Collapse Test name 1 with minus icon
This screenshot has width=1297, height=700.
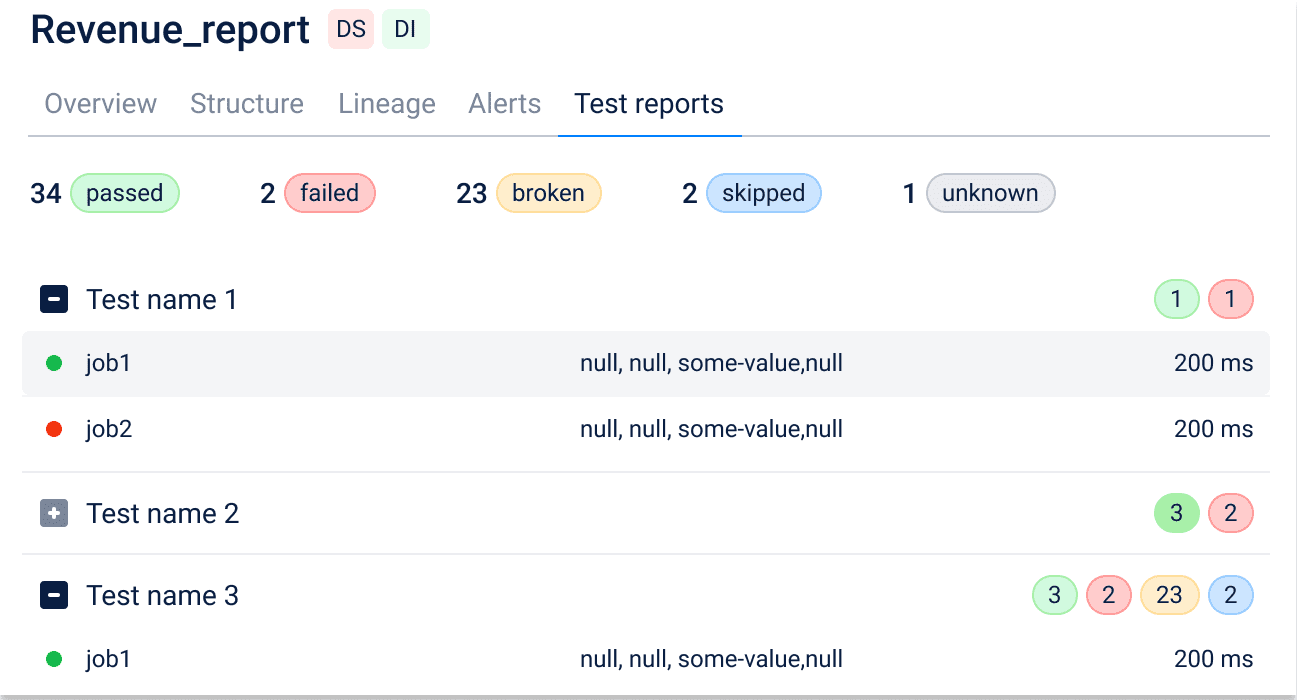[x=54, y=299]
